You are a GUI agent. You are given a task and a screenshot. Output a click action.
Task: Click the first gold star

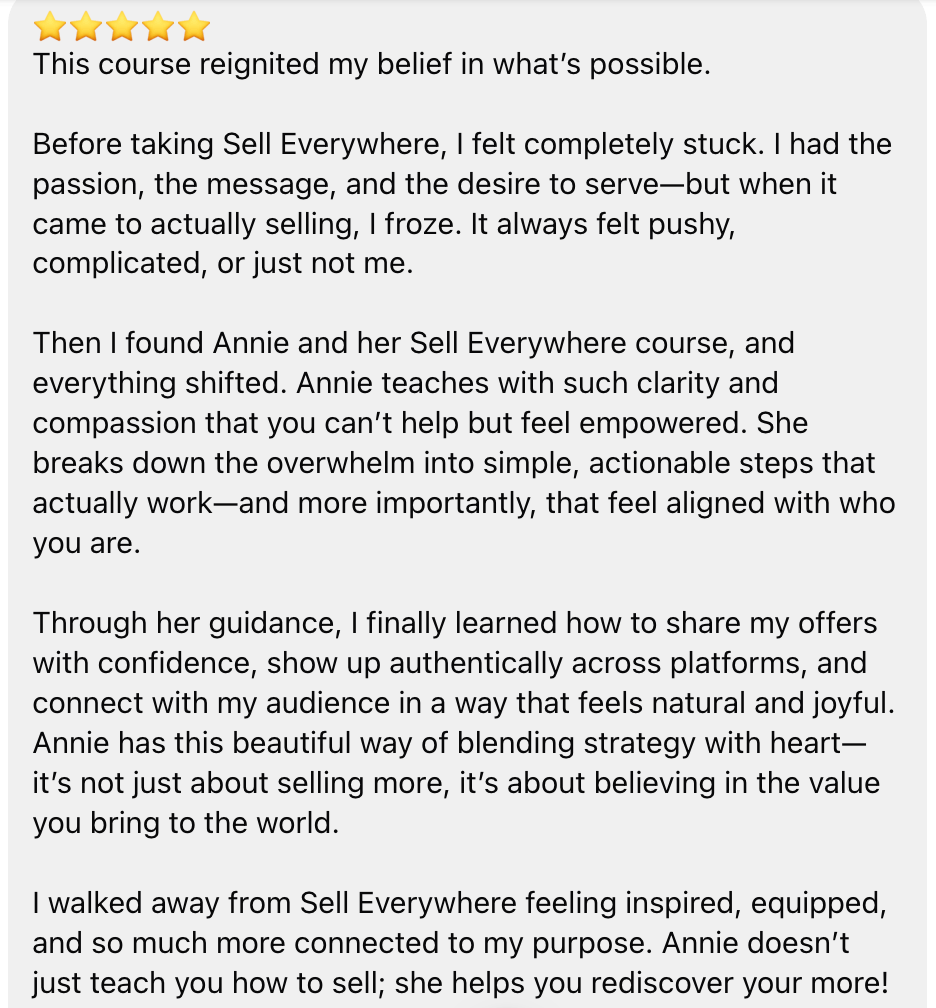click(x=49, y=27)
